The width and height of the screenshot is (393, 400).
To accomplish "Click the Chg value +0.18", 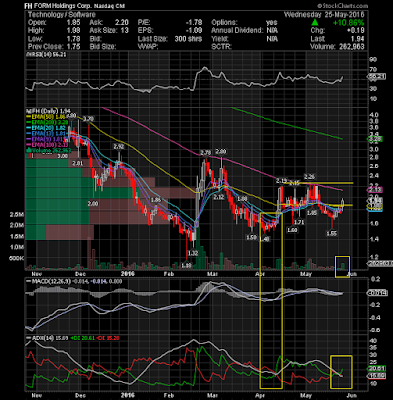I will pos(355,31).
